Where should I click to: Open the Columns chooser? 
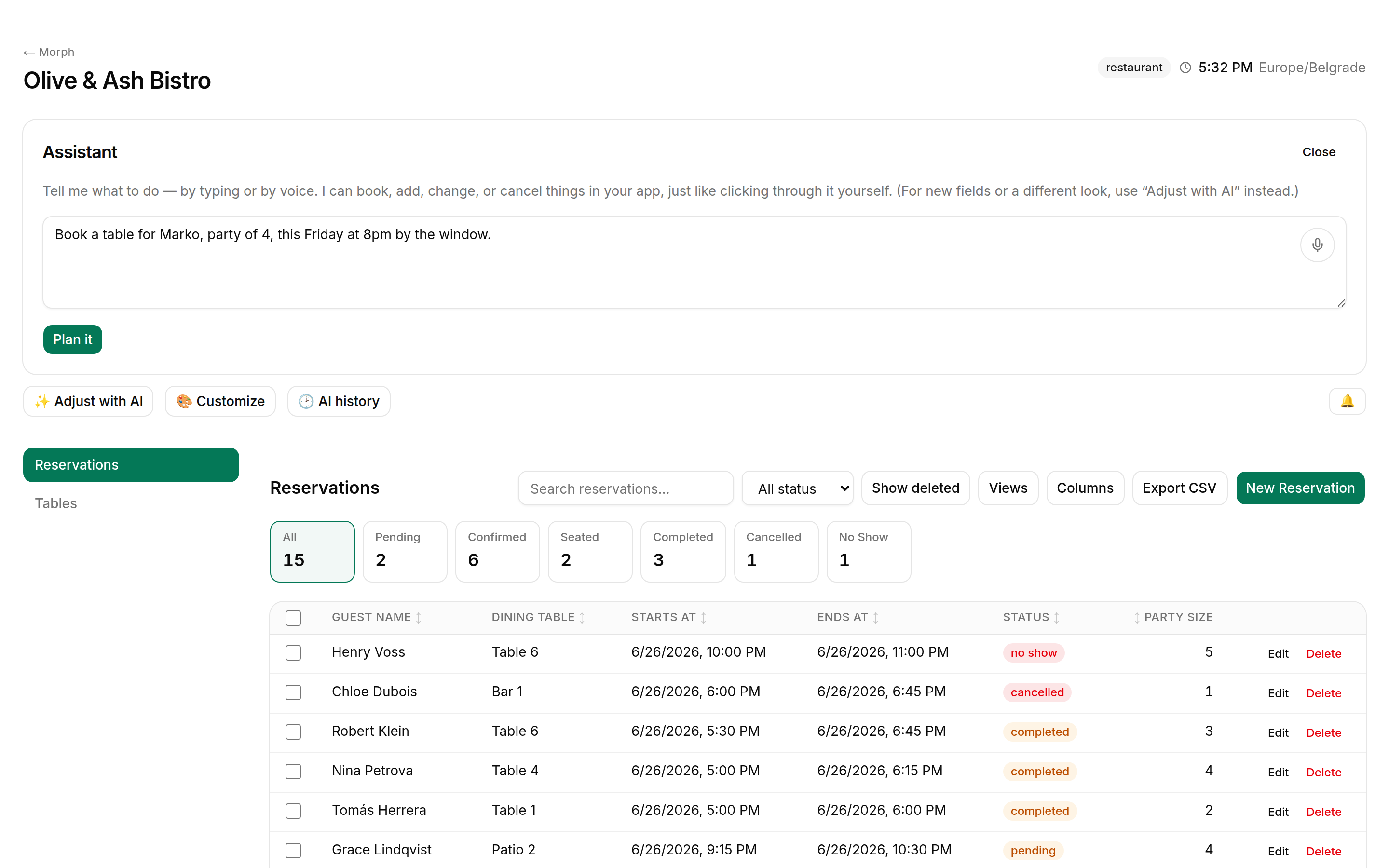[1085, 488]
